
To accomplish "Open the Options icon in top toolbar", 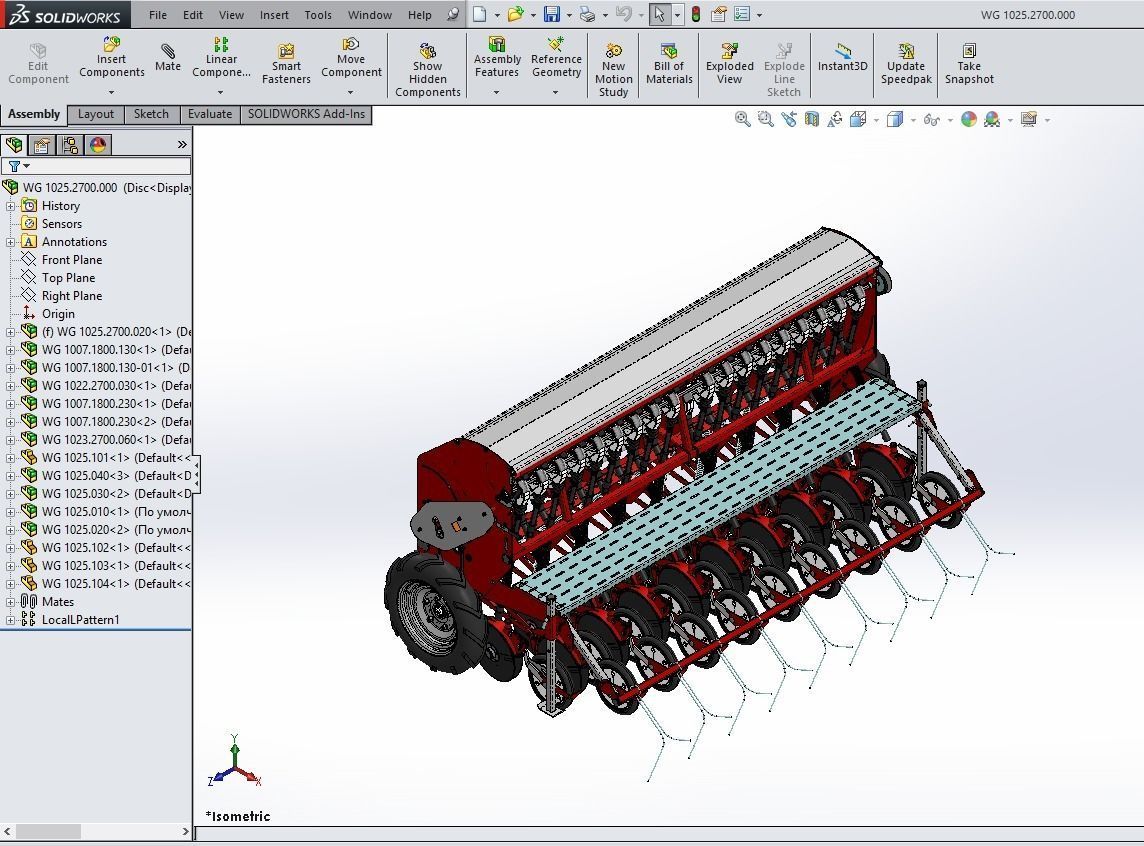I will (x=742, y=15).
